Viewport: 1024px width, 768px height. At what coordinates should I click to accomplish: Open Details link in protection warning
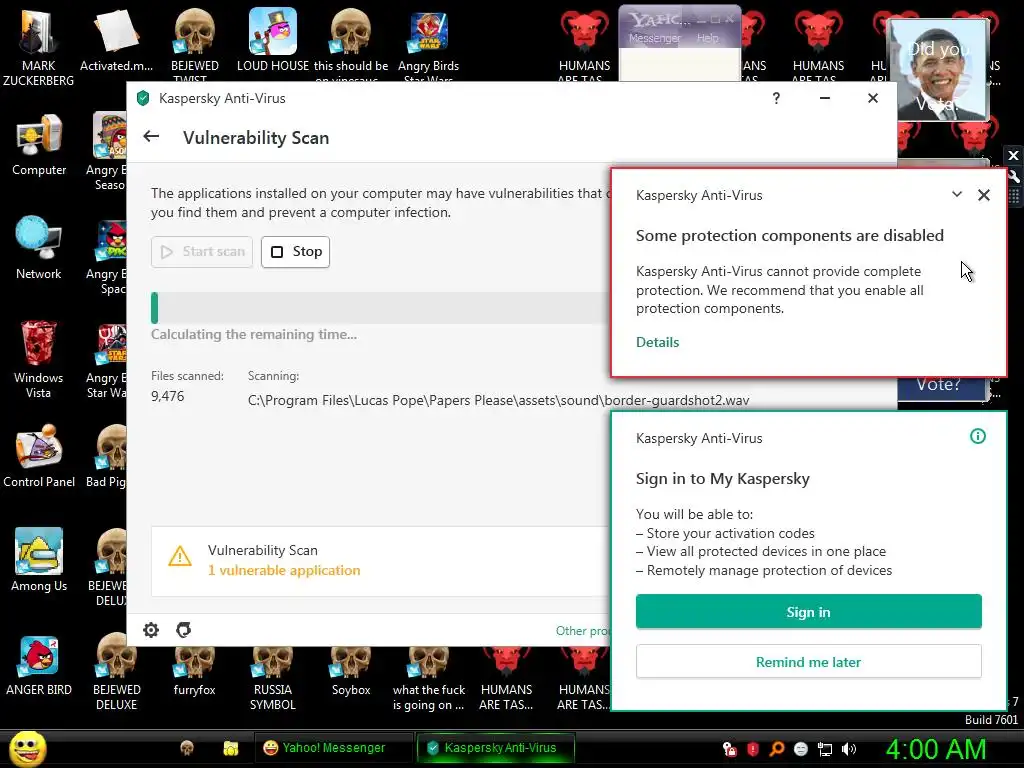(657, 342)
